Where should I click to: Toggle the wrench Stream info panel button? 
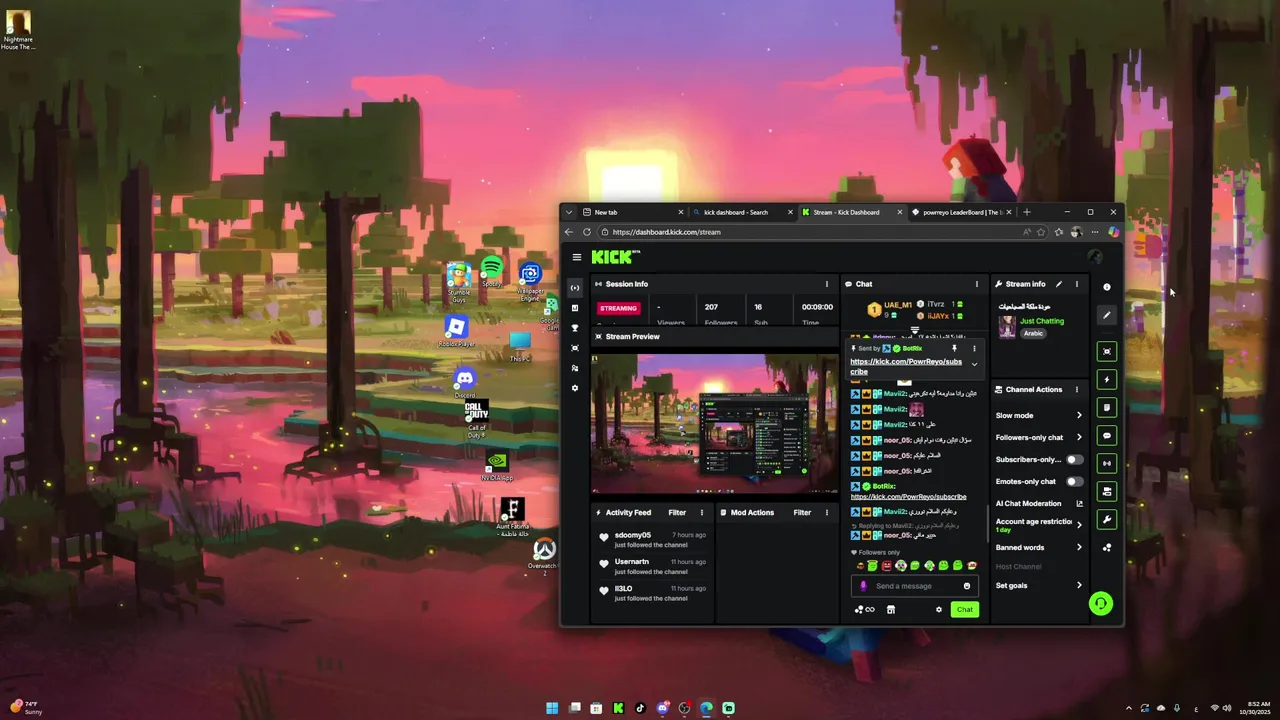pyautogui.click(x=1106, y=519)
